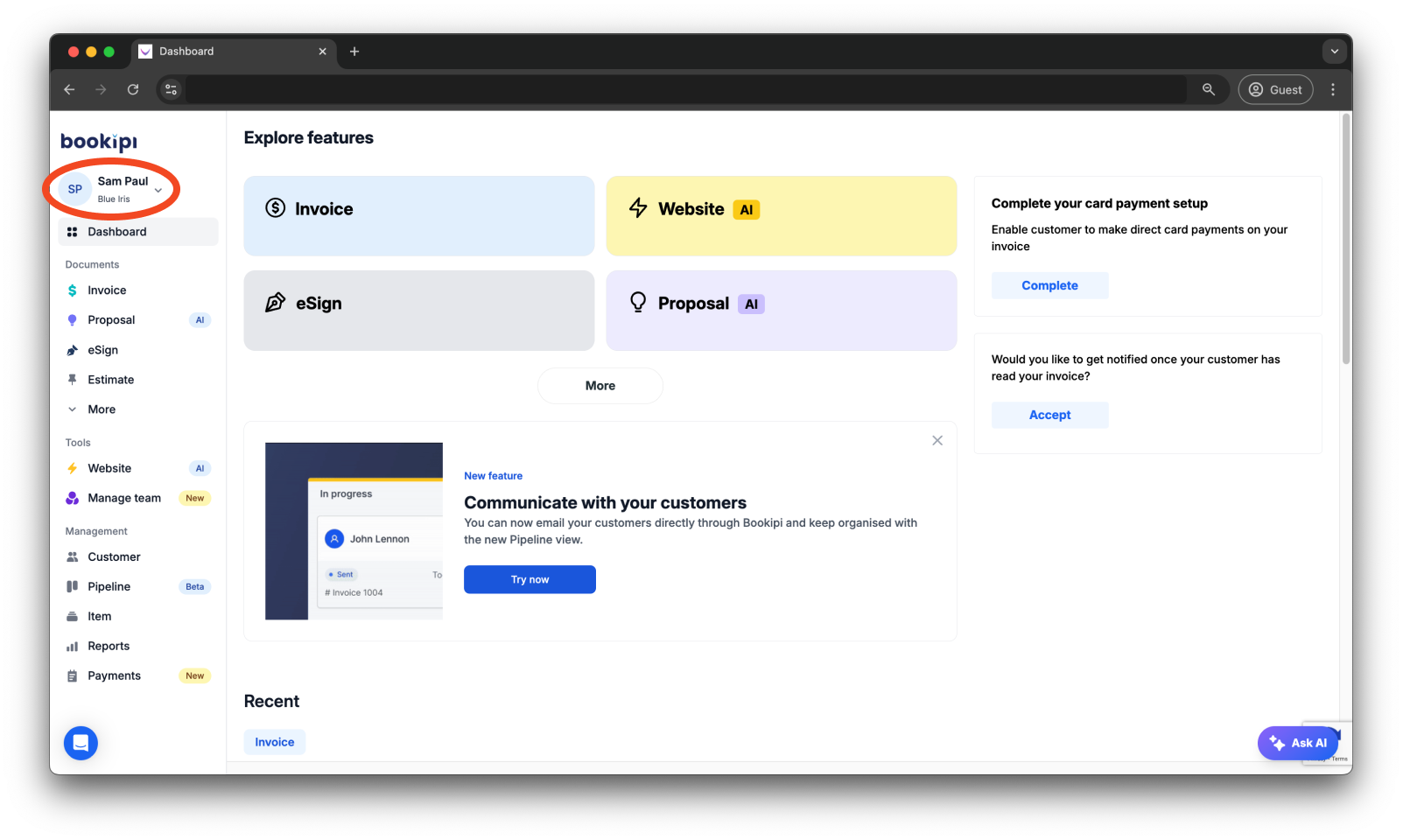The width and height of the screenshot is (1403, 840).
Task: Open the Website AI feature card
Action: pos(780,215)
